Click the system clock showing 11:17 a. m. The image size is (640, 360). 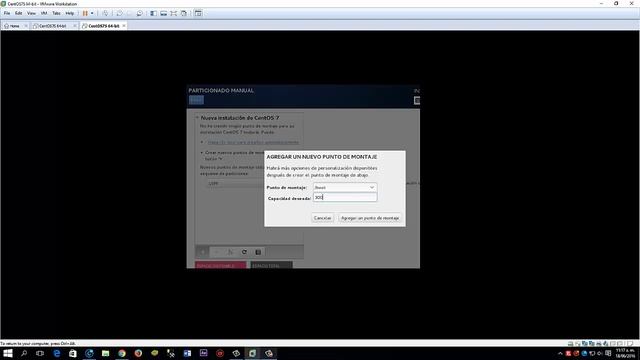625,353
